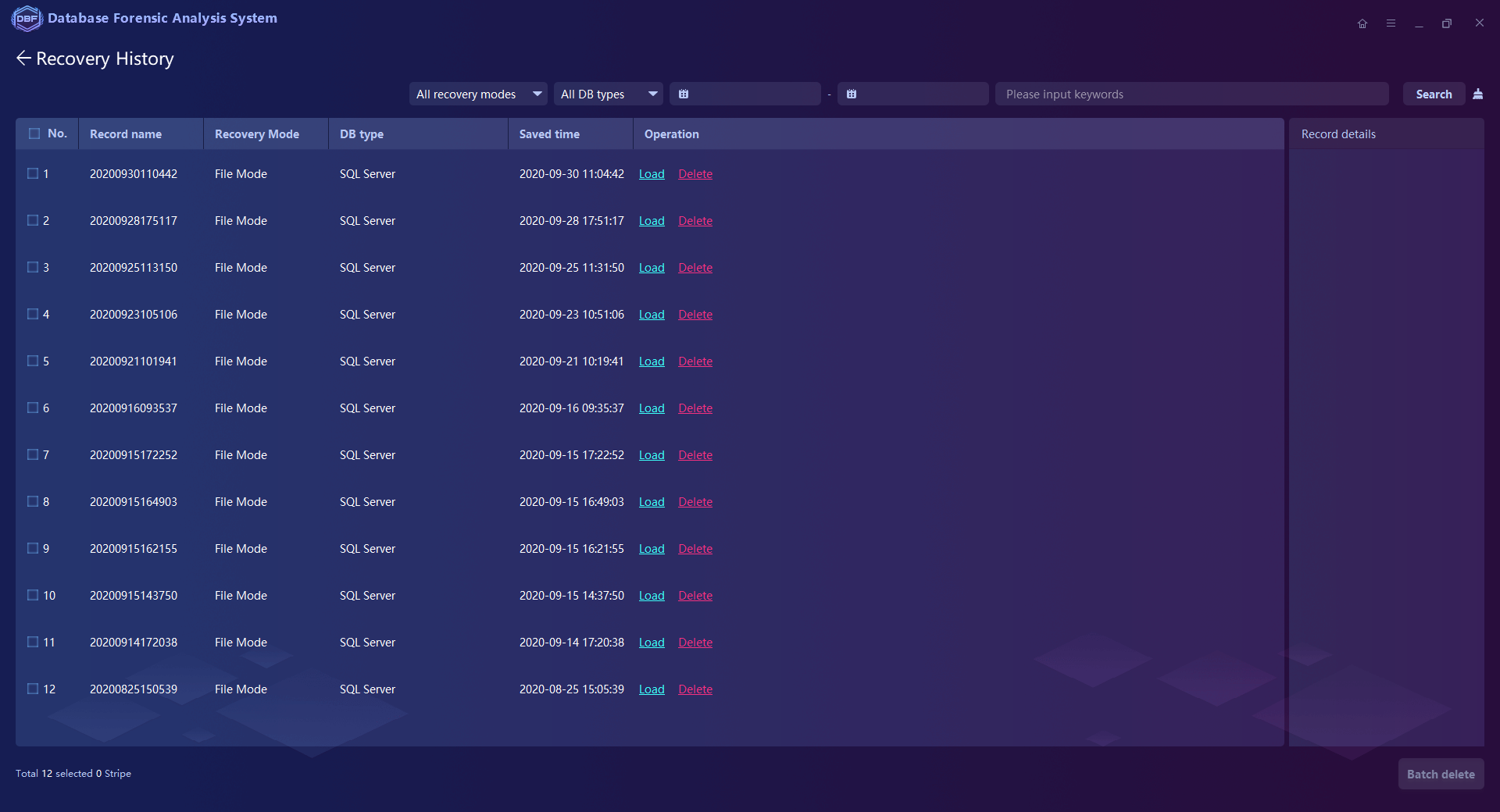Open the All DB types dropdown
The height and width of the screenshot is (812, 1500).
point(608,94)
